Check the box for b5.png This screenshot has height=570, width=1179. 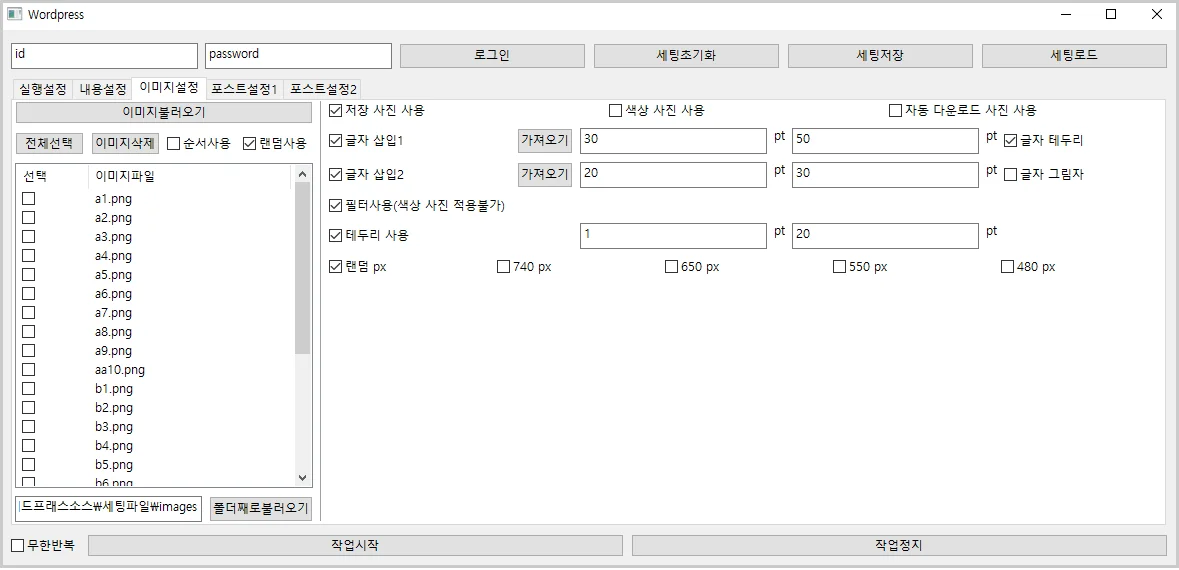29,465
